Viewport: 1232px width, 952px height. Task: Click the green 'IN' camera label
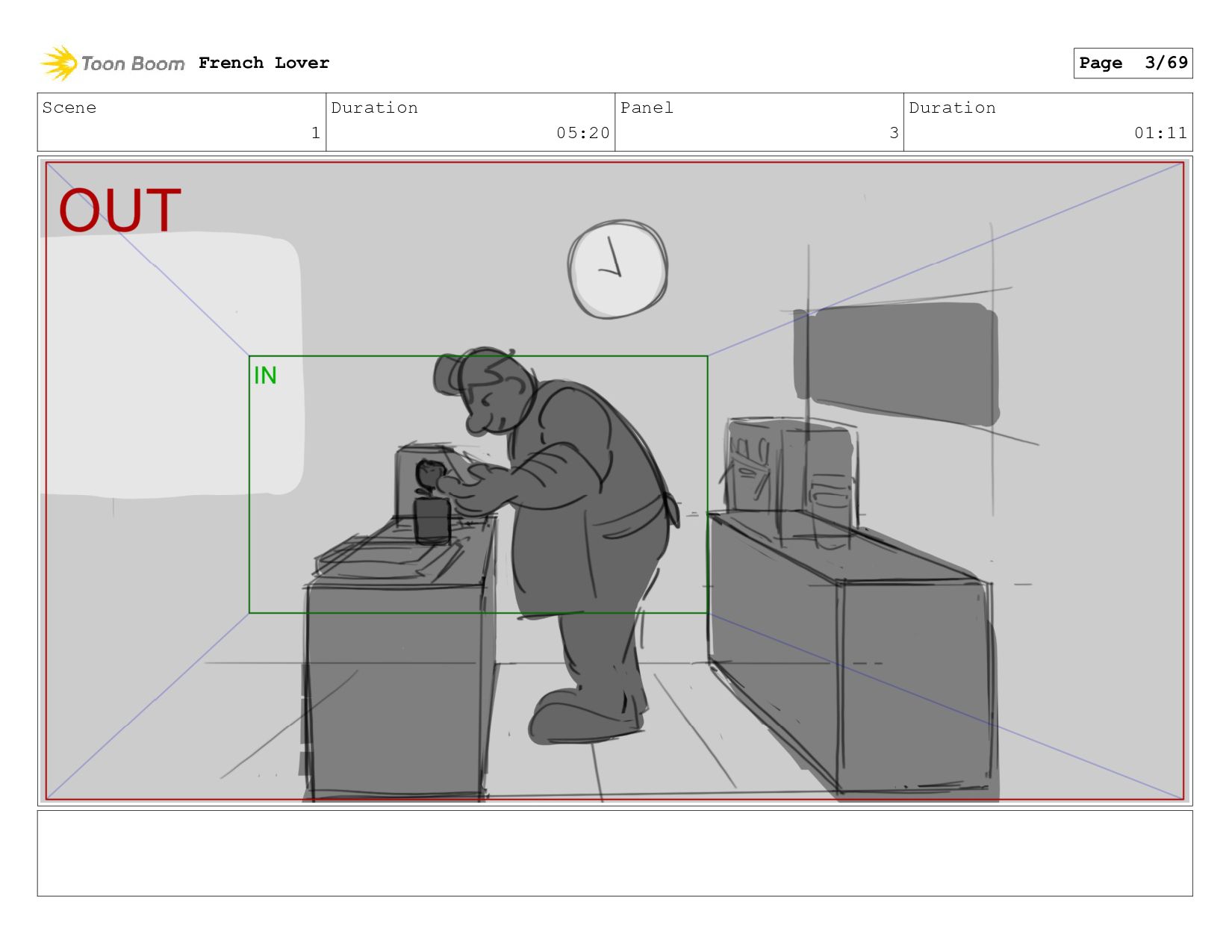point(265,375)
